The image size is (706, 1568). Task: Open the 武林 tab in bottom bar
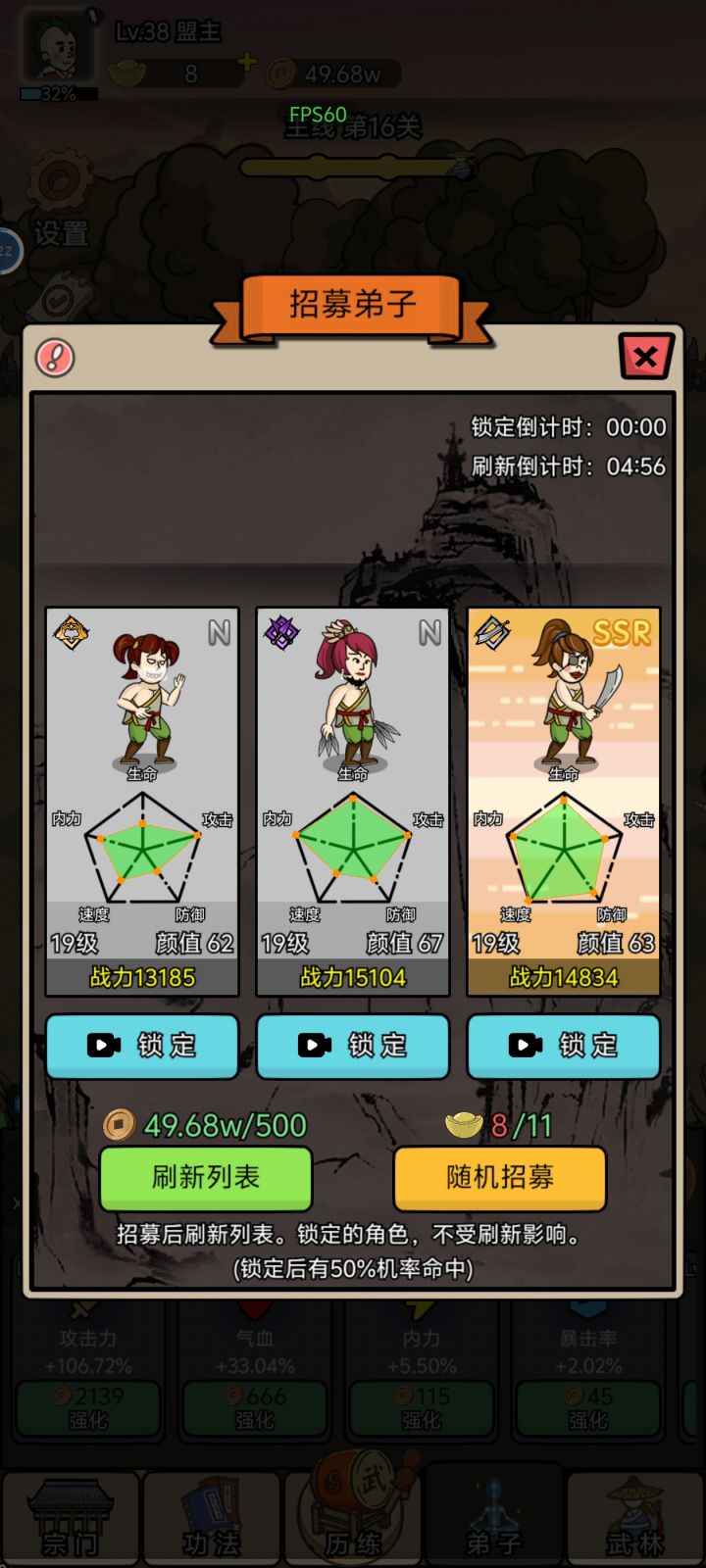tap(635, 1517)
